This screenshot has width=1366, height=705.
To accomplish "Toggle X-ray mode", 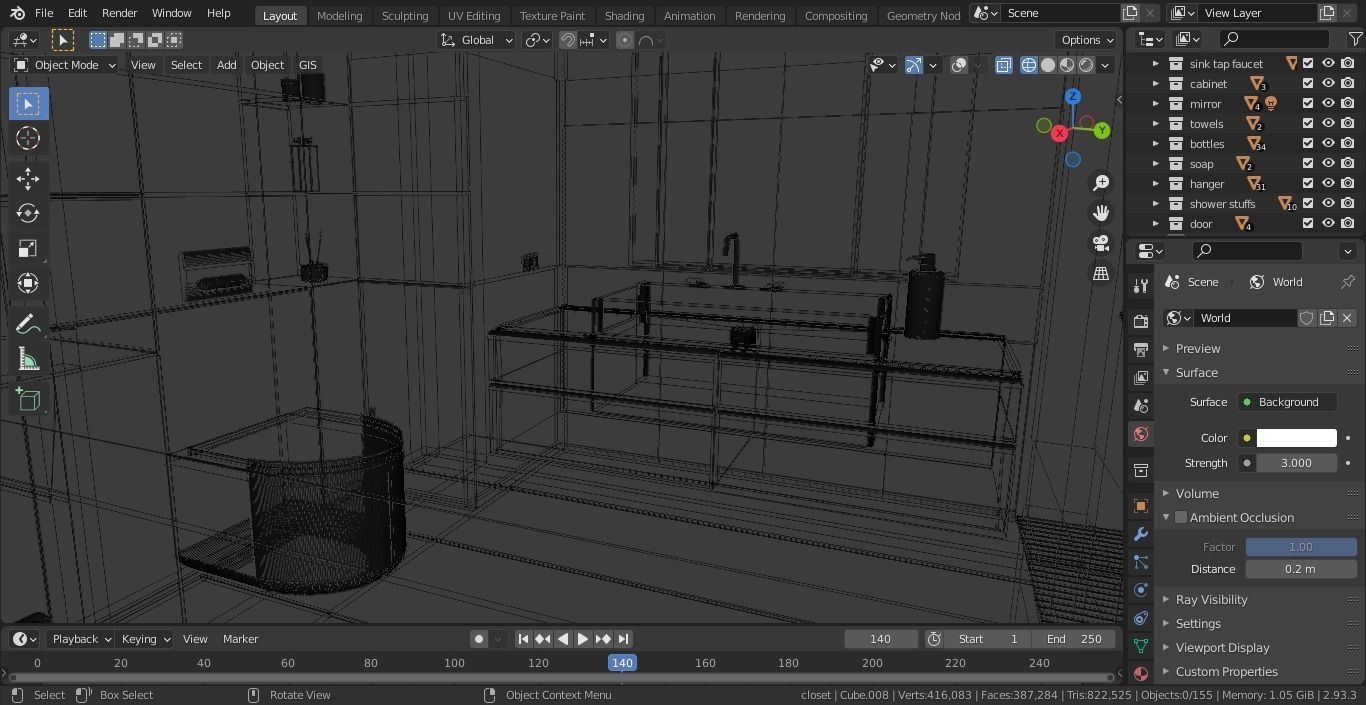I will [1003, 65].
